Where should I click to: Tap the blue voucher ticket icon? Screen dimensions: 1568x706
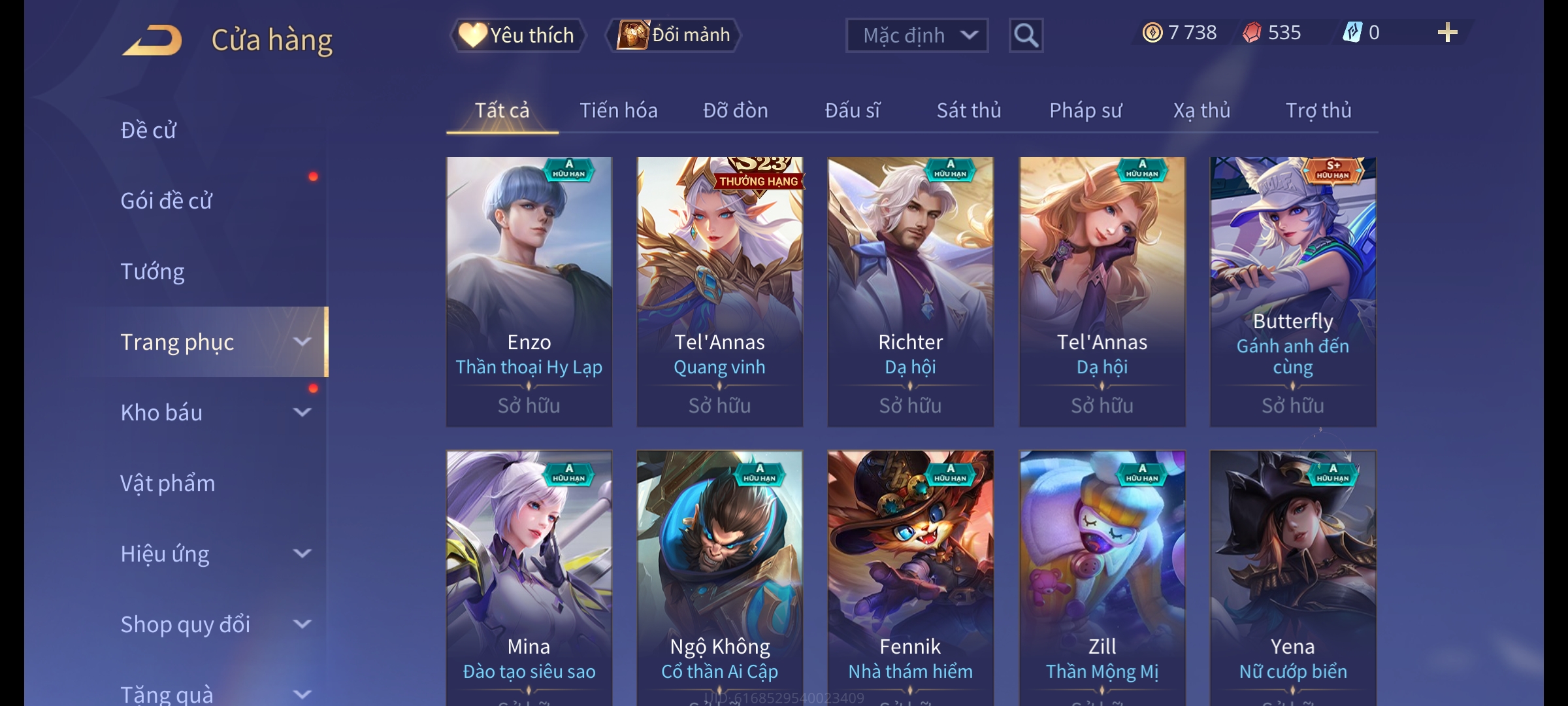click(x=1352, y=32)
